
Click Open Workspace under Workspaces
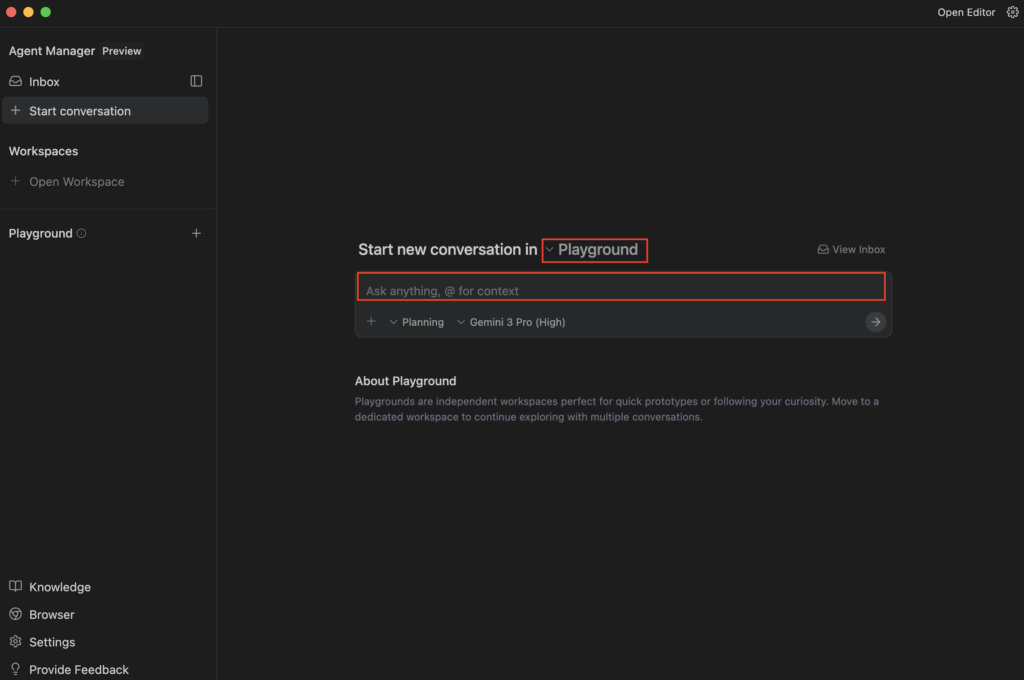[76, 182]
